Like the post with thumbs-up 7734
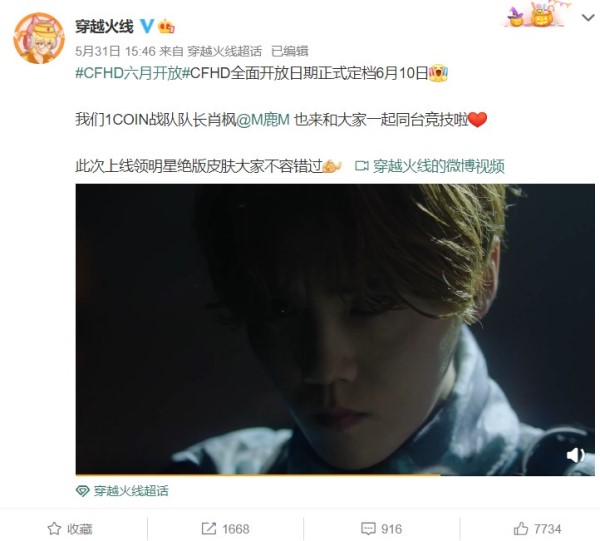Viewport: 600px width, 541px height. 520,529
